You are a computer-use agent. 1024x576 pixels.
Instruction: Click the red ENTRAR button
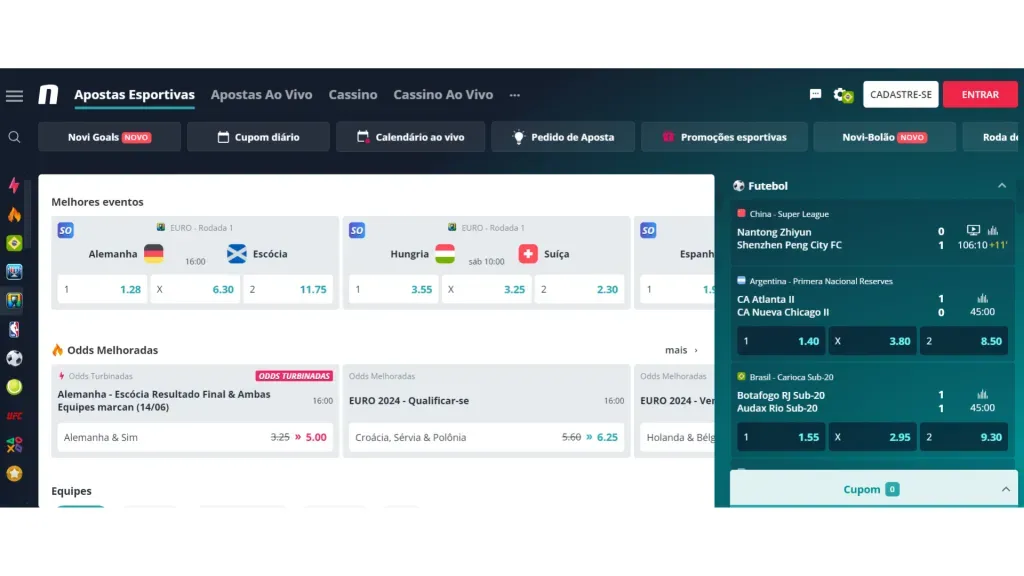pyautogui.click(x=980, y=95)
